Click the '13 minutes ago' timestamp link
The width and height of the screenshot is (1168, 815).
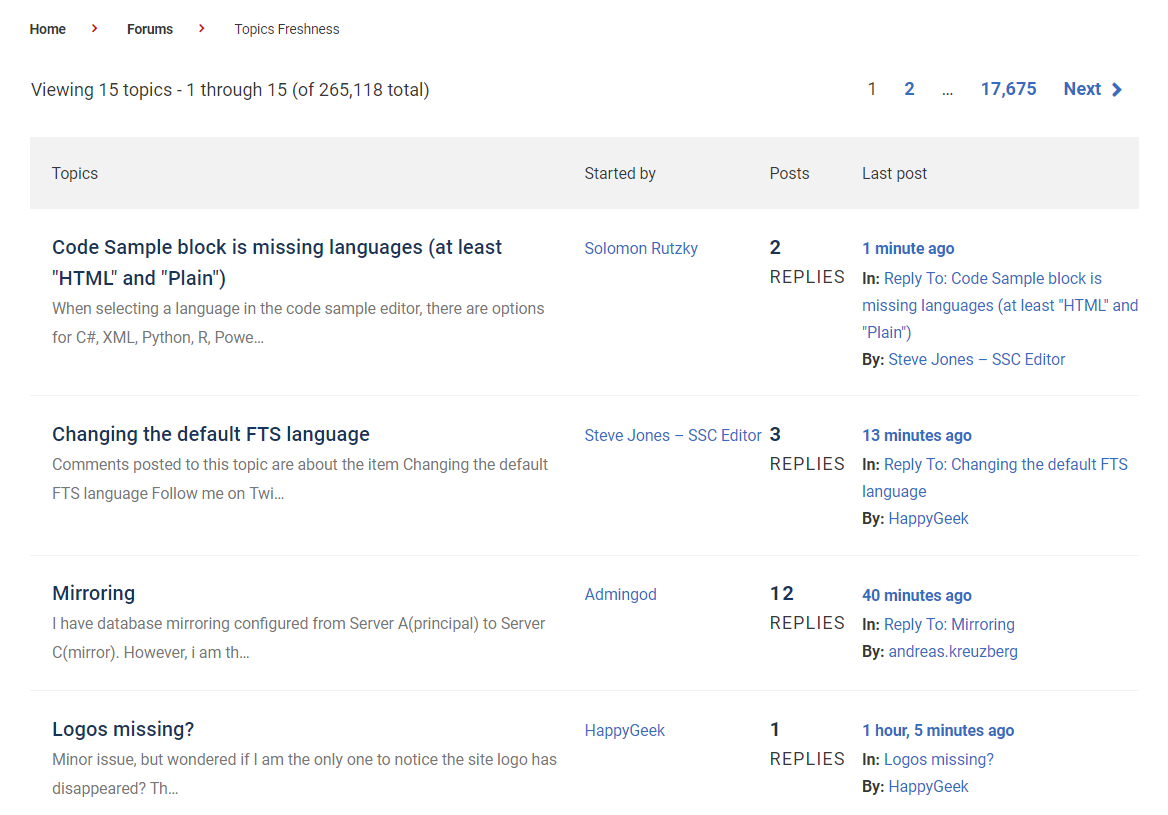(x=916, y=435)
